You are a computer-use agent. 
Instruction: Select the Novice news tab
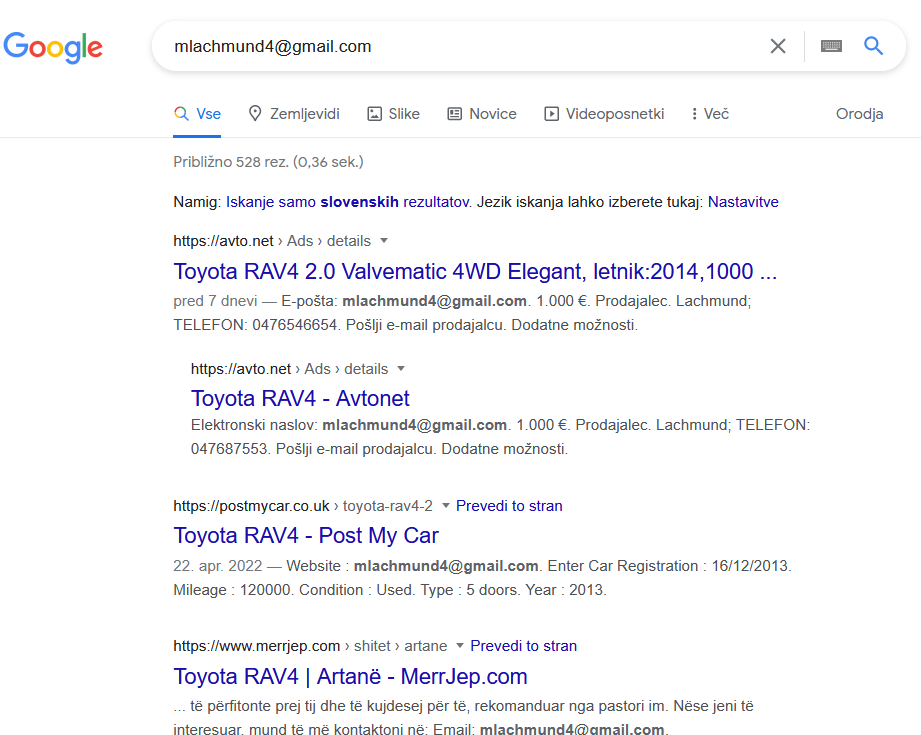pos(482,113)
